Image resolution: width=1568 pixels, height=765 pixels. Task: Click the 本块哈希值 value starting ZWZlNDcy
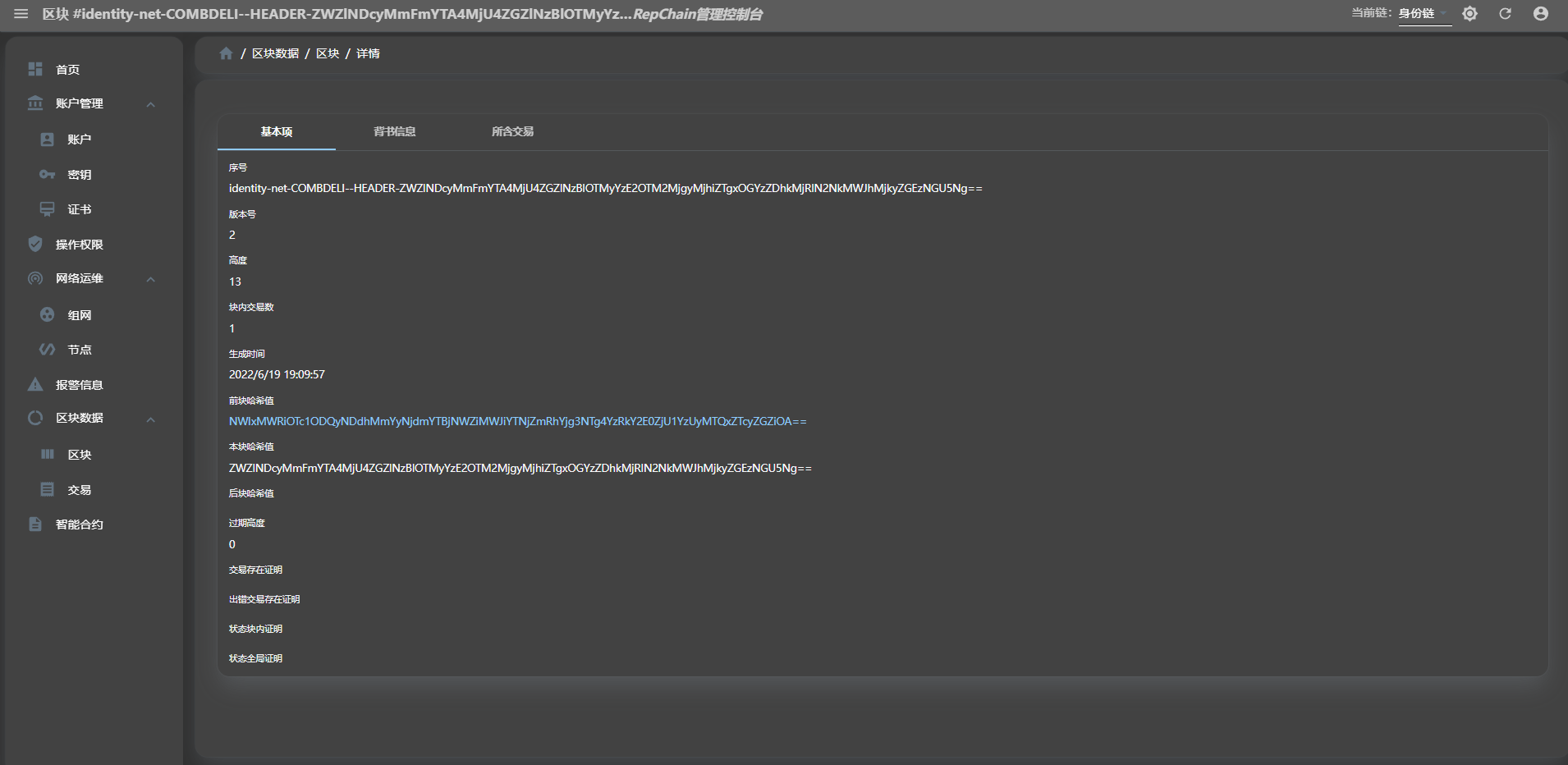(x=520, y=468)
